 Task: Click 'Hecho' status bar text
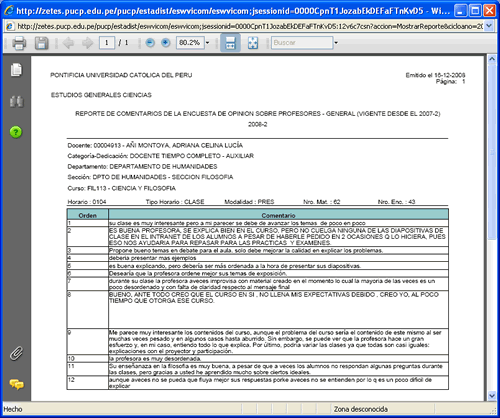(13, 409)
